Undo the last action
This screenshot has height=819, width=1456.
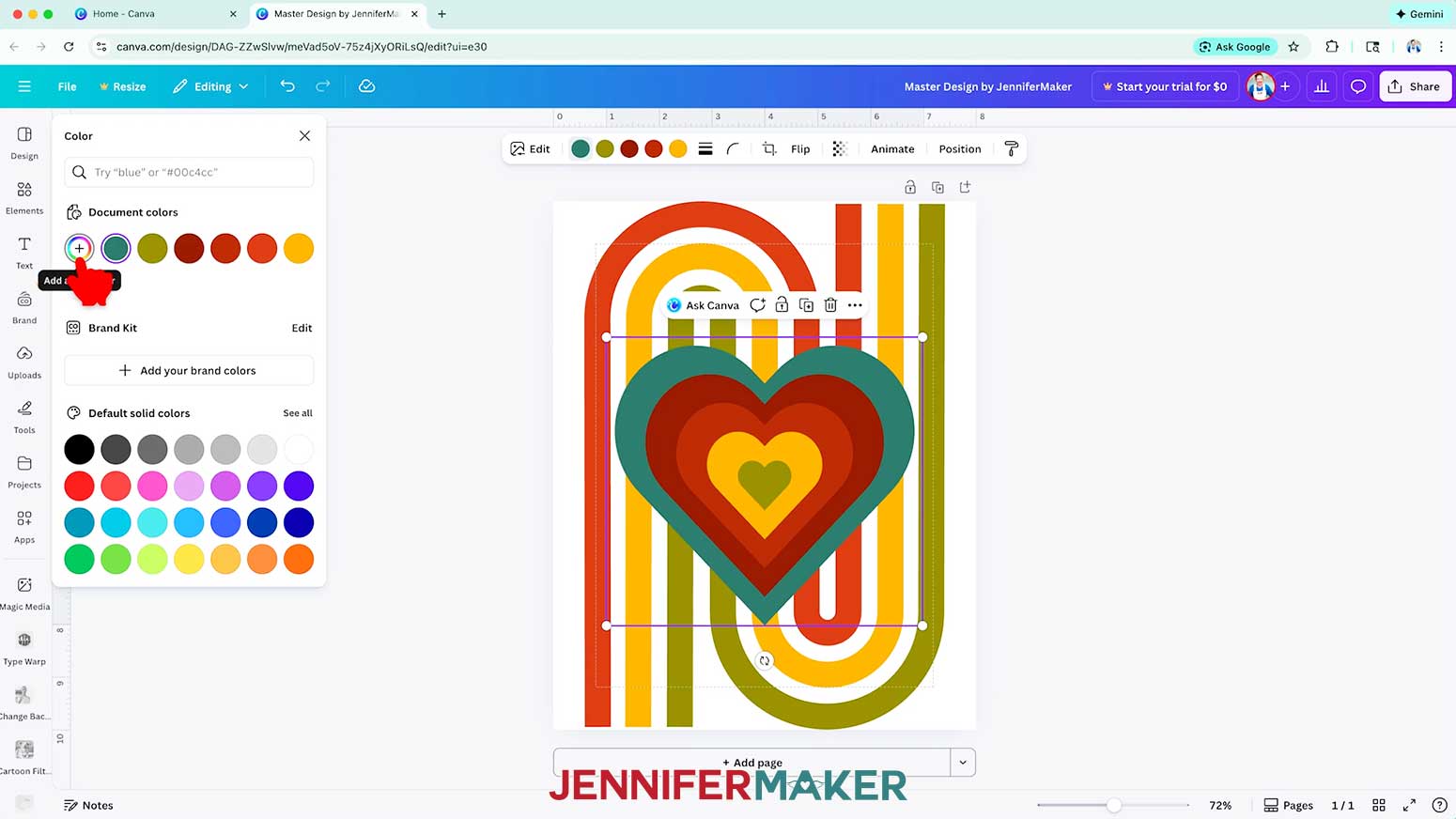pos(287,86)
